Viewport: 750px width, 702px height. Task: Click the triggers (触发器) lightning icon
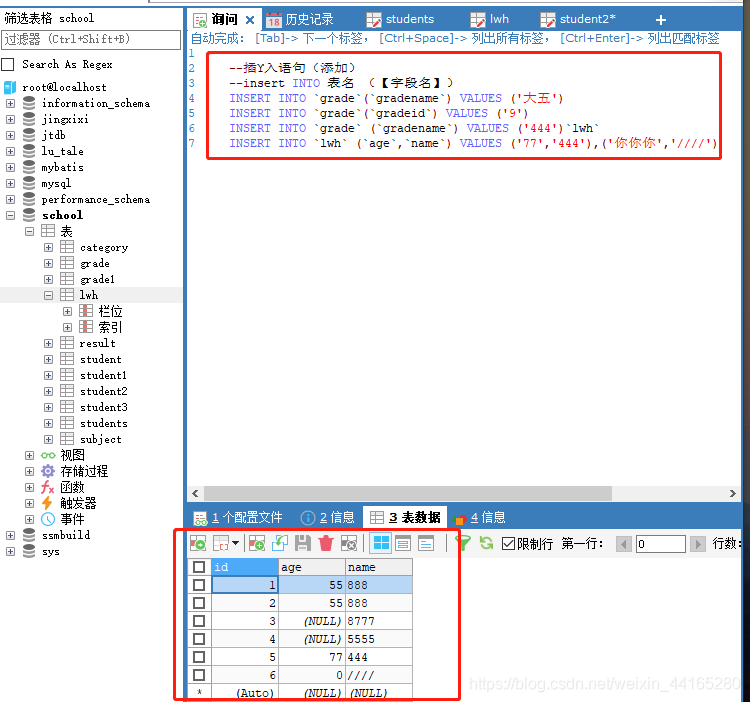[x=47, y=503]
